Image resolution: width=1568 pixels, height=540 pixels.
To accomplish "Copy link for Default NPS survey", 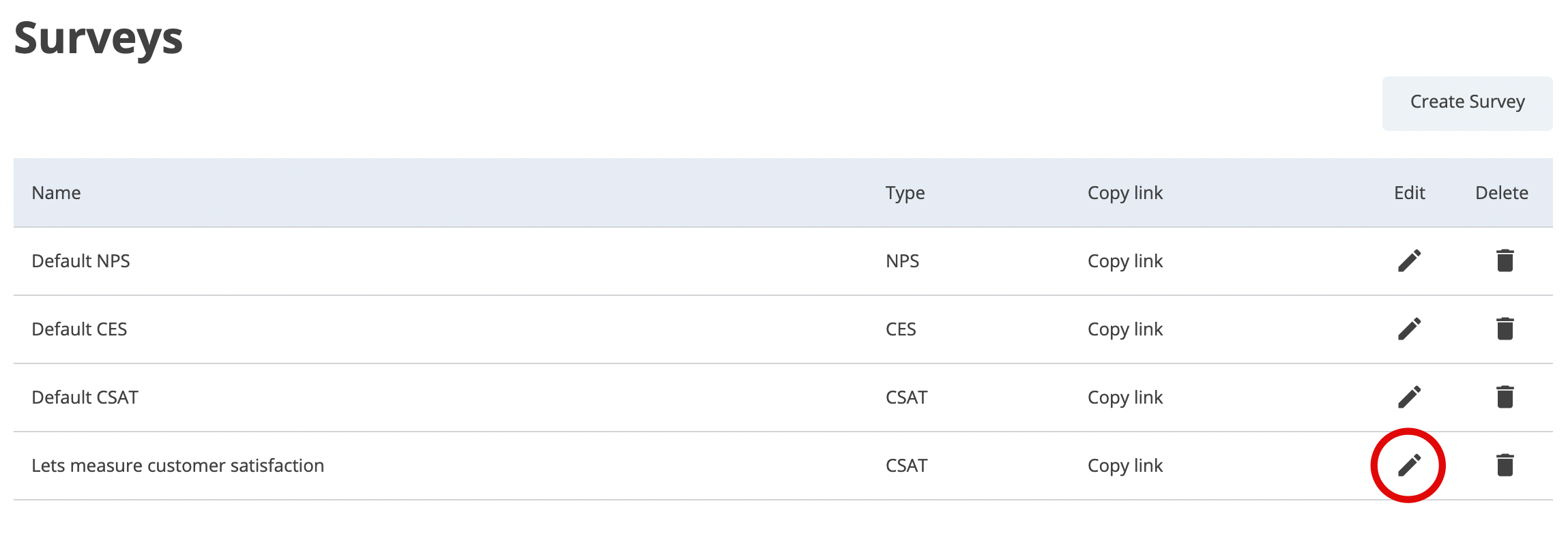I will coord(1124,261).
